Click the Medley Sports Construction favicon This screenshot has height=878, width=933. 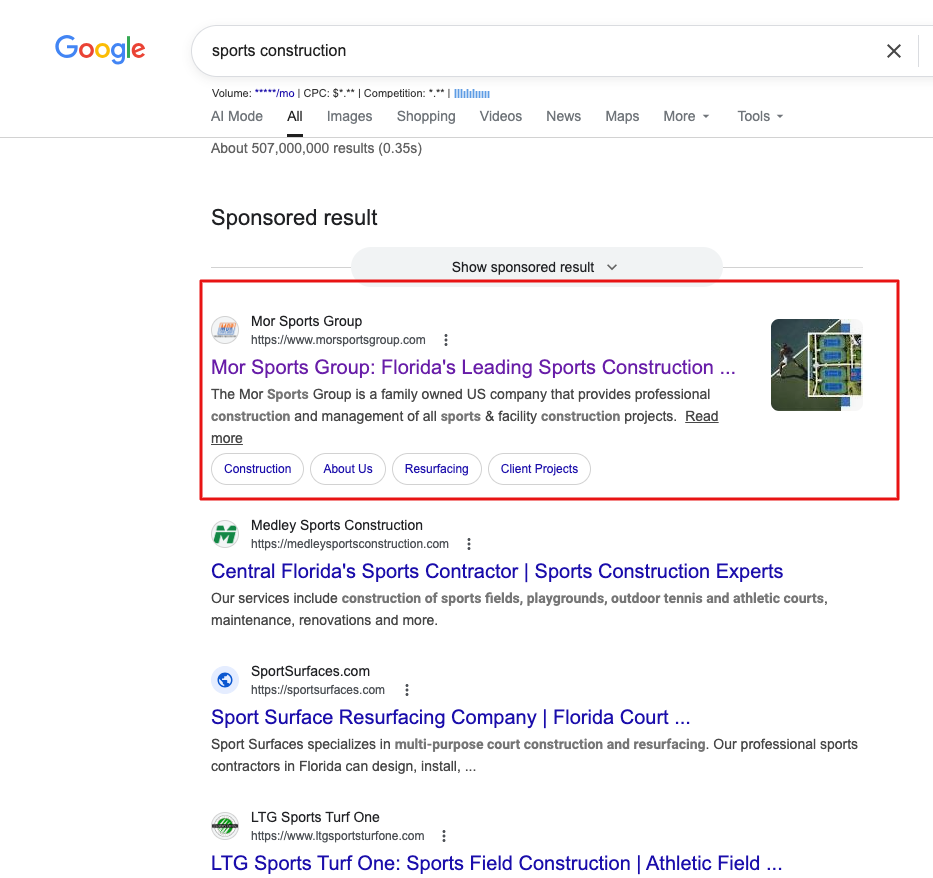tap(226, 534)
